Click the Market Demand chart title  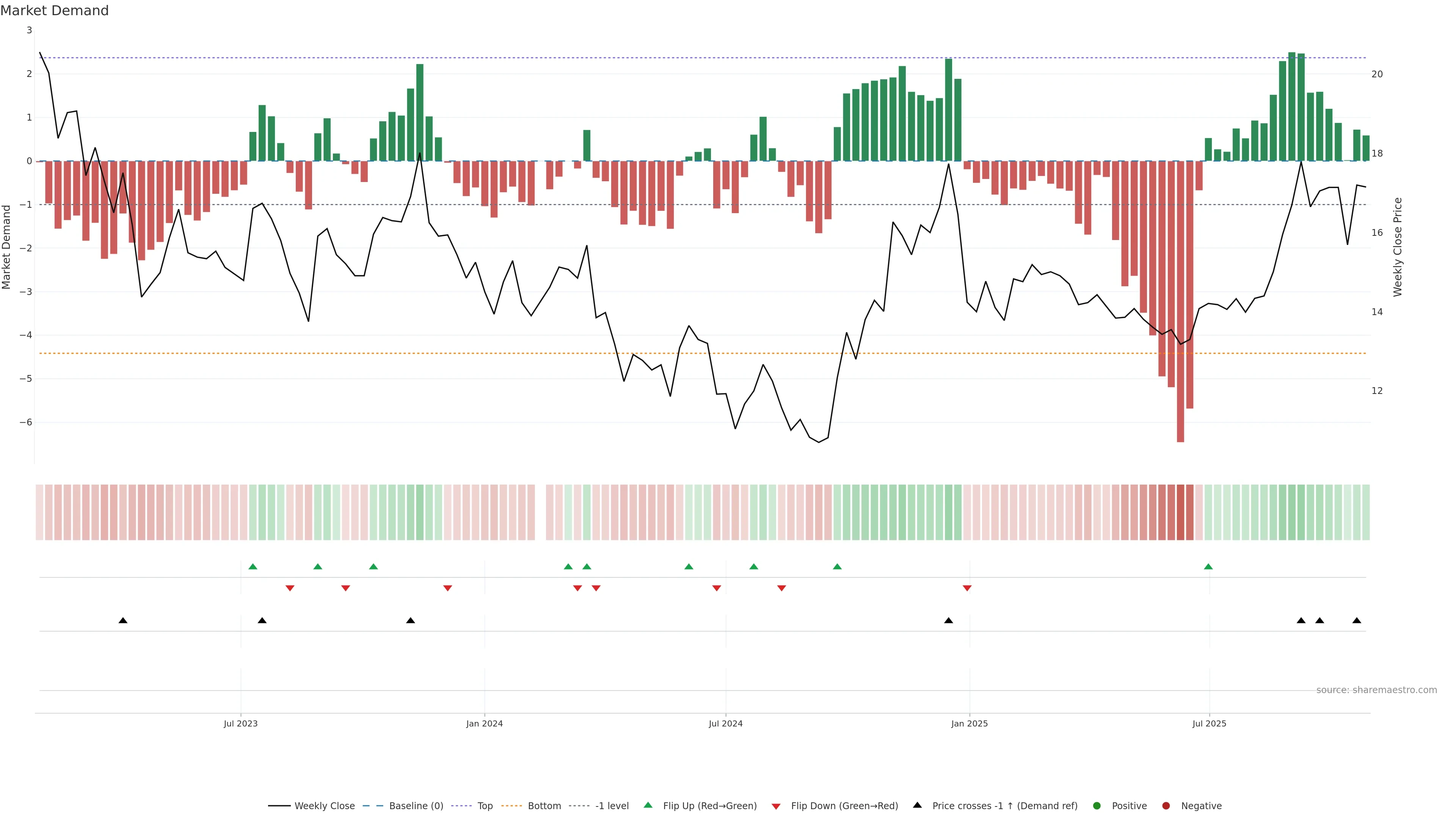pyautogui.click(x=54, y=11)
